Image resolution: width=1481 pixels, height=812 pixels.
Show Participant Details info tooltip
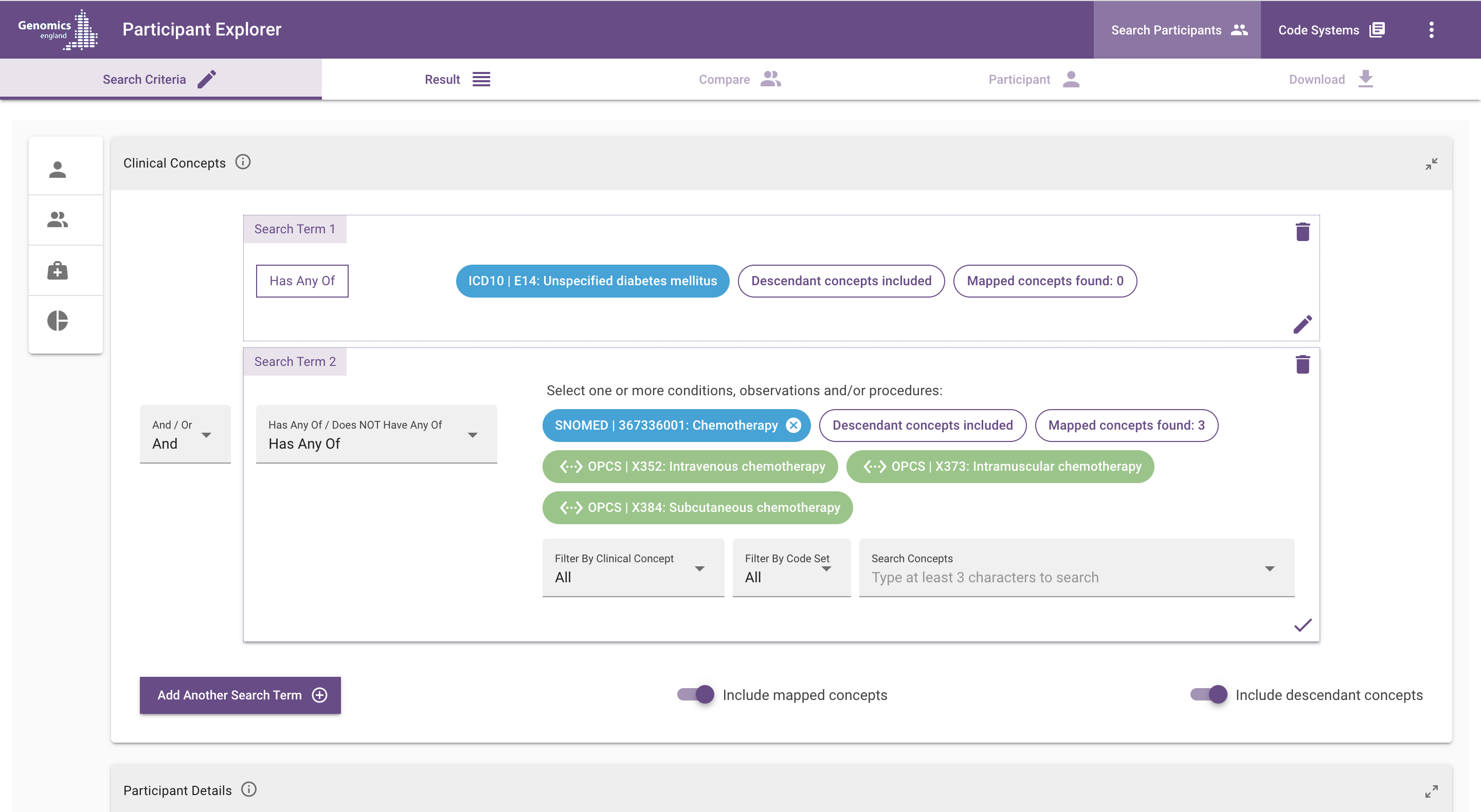249,789
